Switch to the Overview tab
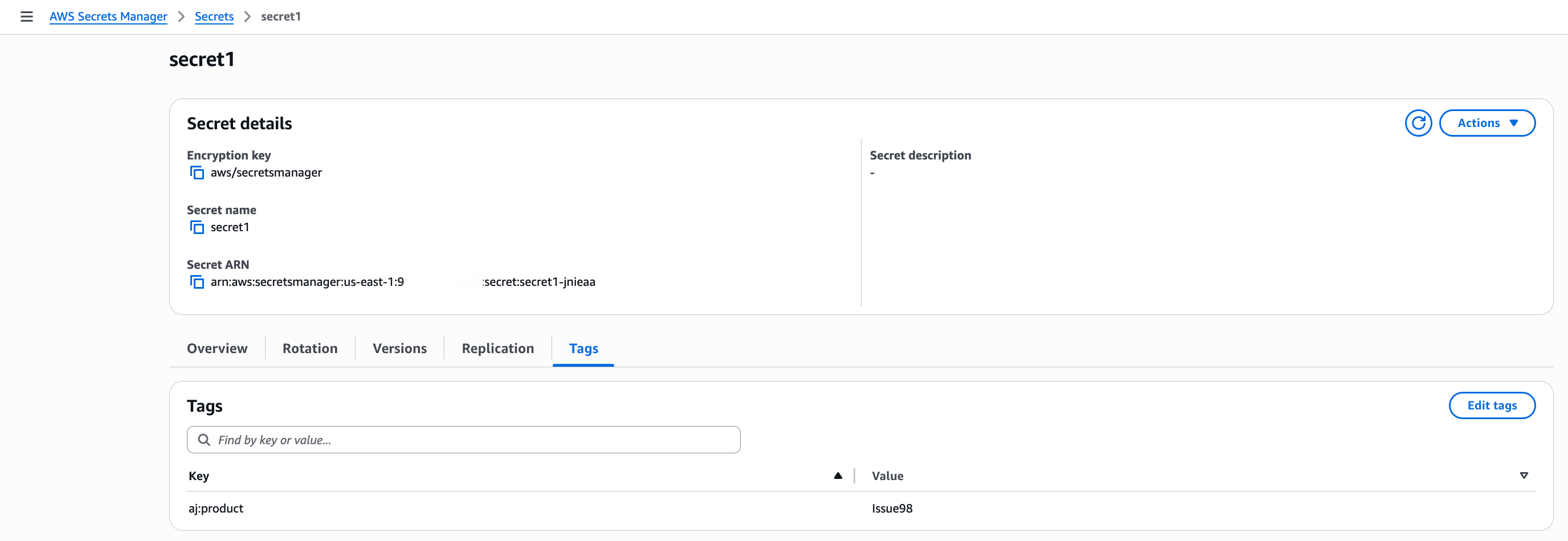The height and width of the screenshot is (541, 1568). point(217,349)
